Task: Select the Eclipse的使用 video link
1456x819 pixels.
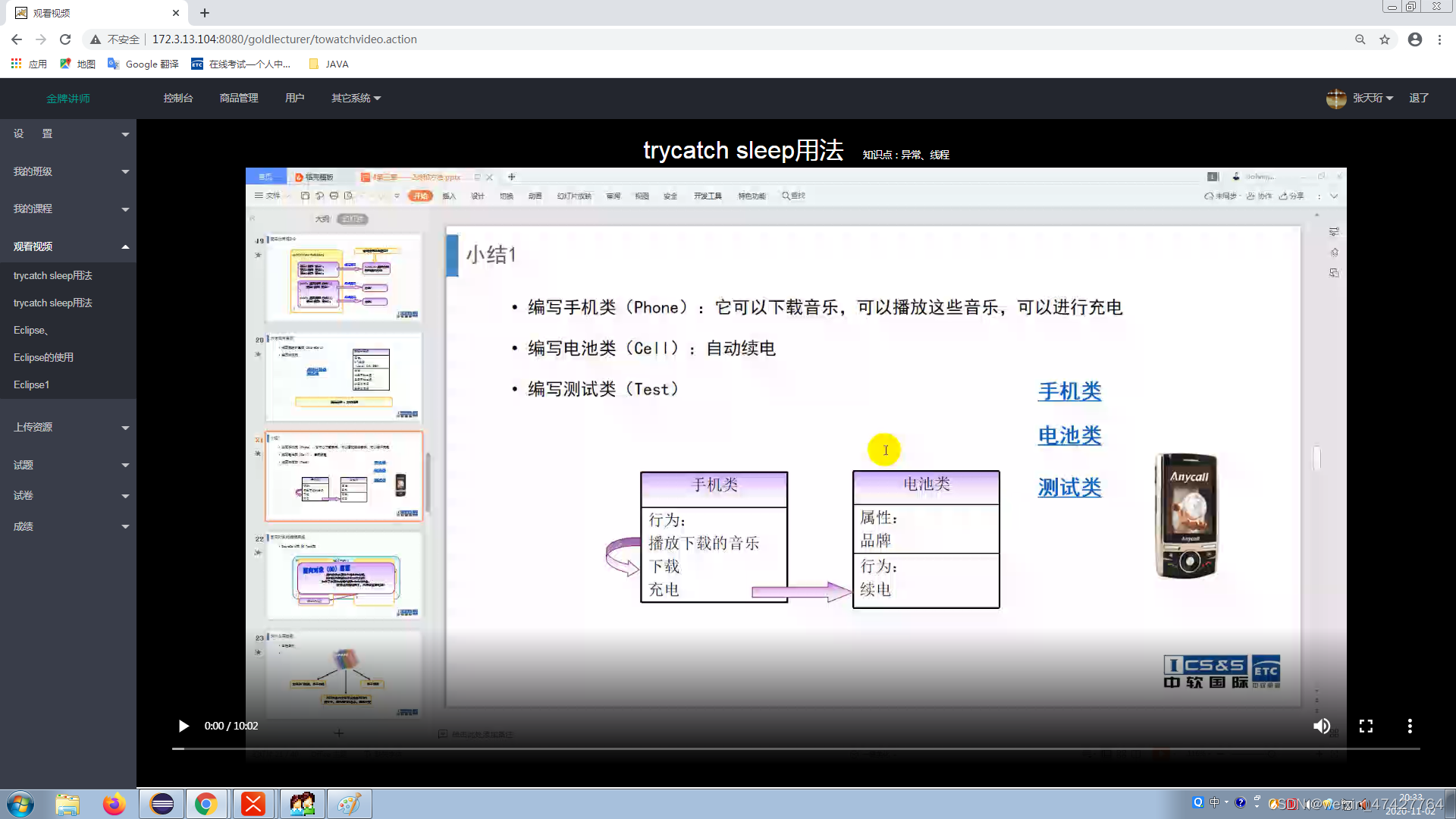Action: click(43, 357)
